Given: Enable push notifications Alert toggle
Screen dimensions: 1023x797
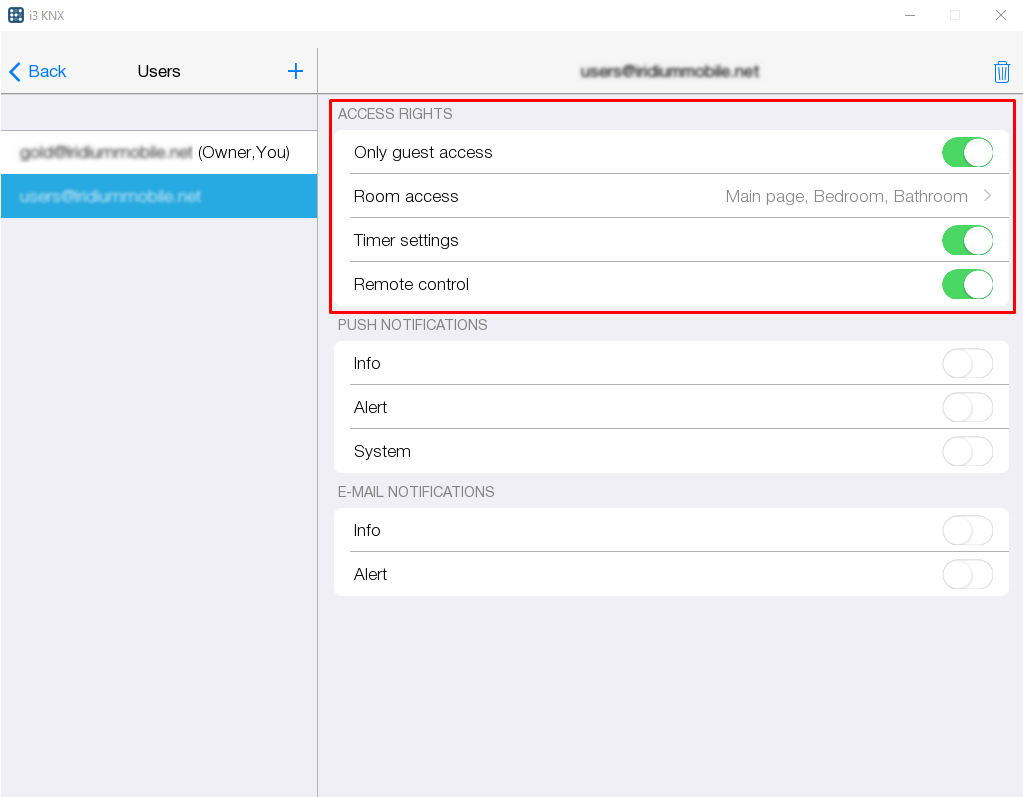Looking at the screenshot, I should pyautogui.click(x=967, y=408).
